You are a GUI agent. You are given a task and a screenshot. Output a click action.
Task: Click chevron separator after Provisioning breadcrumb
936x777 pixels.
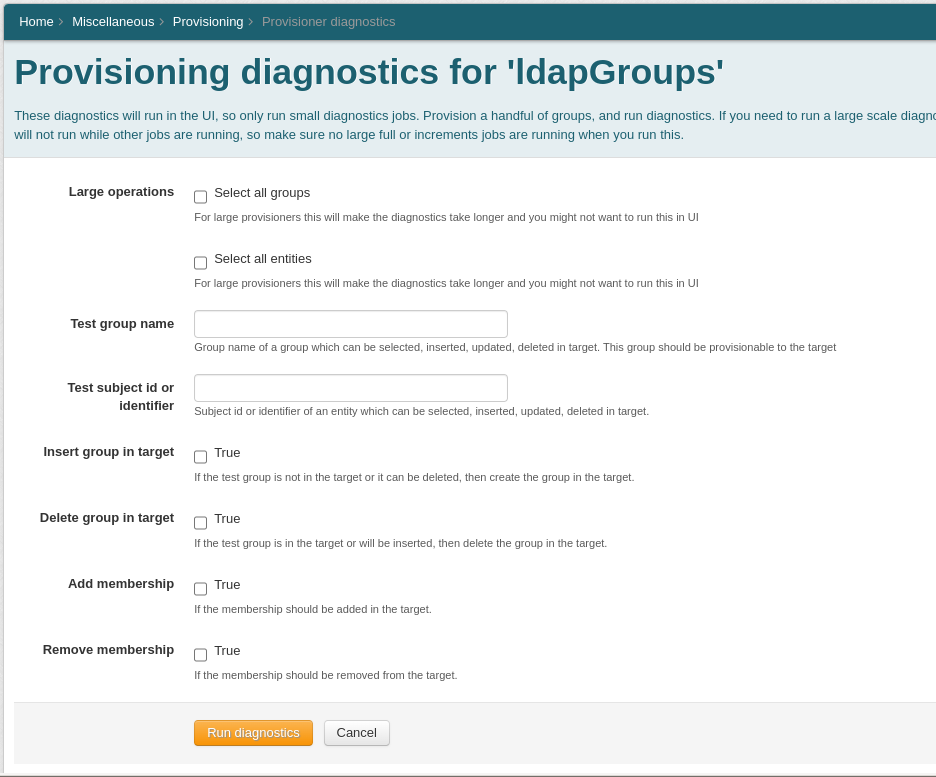point(251,21)
